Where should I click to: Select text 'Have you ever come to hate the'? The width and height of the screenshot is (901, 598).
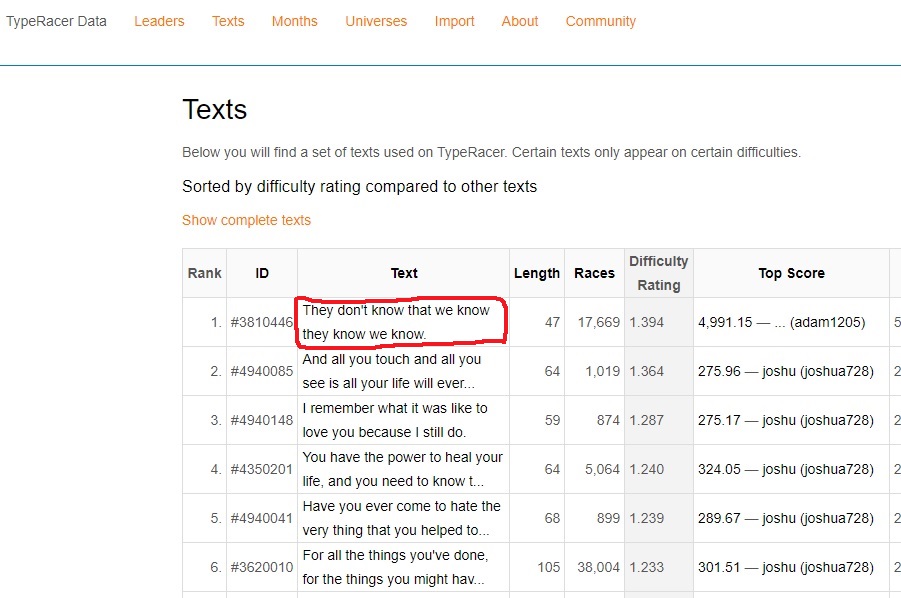[402, 506]
